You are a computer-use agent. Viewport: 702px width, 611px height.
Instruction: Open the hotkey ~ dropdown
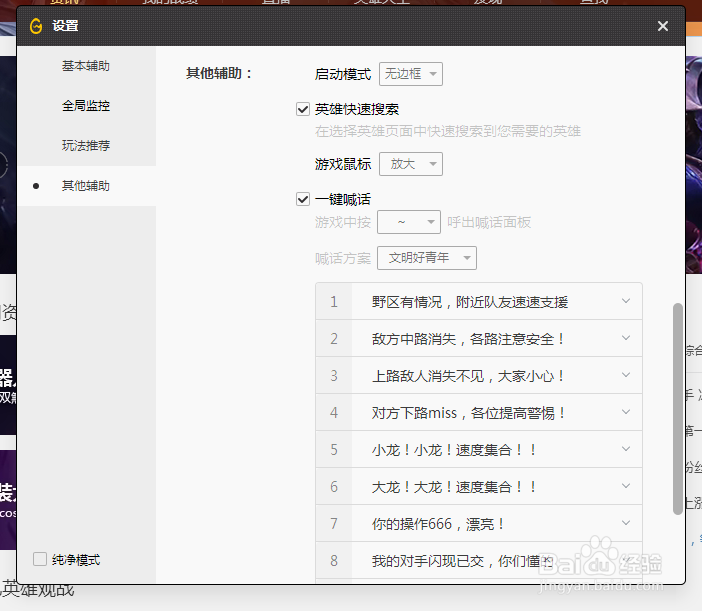click(409, 222)
